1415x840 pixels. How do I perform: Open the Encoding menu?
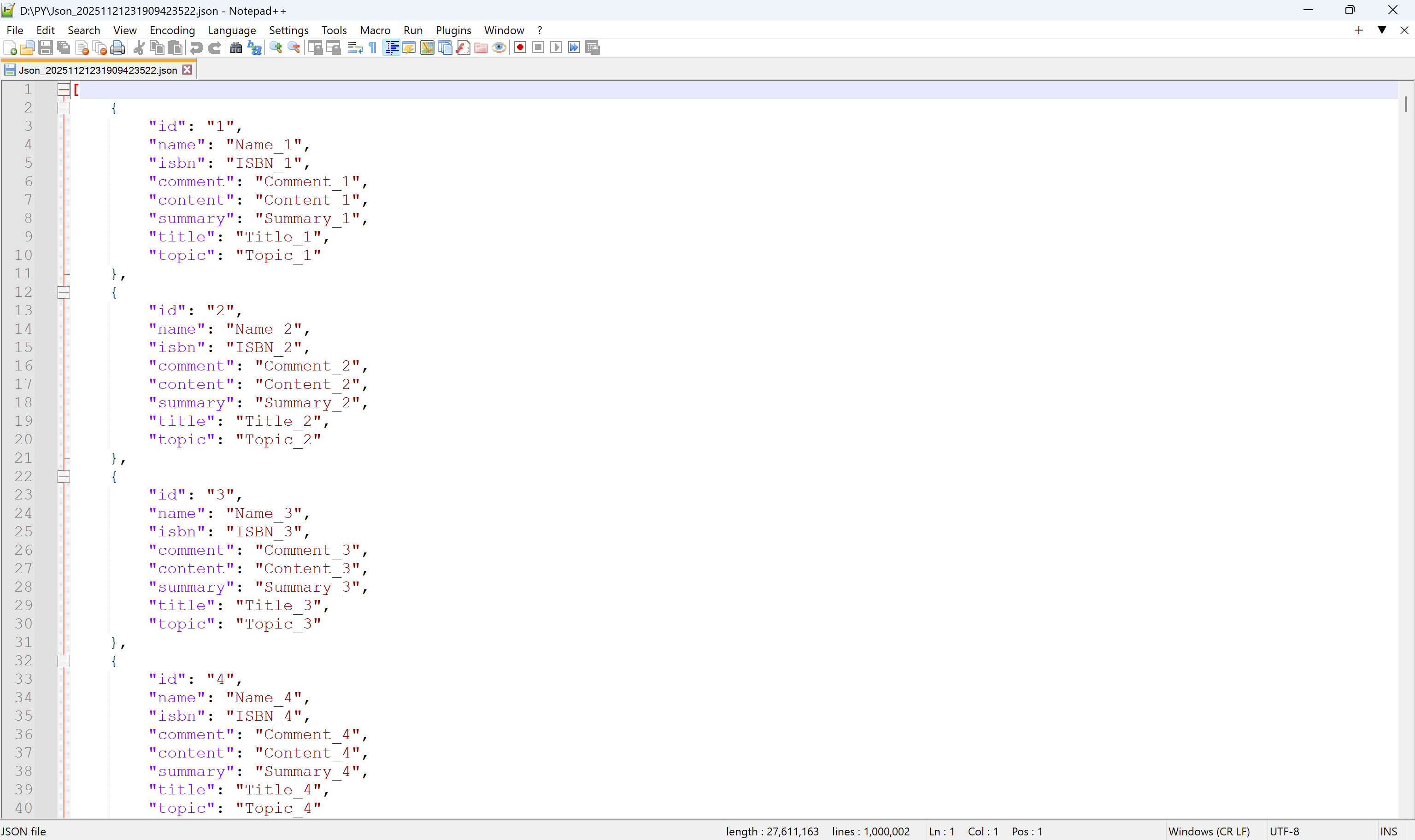[172, 30]
